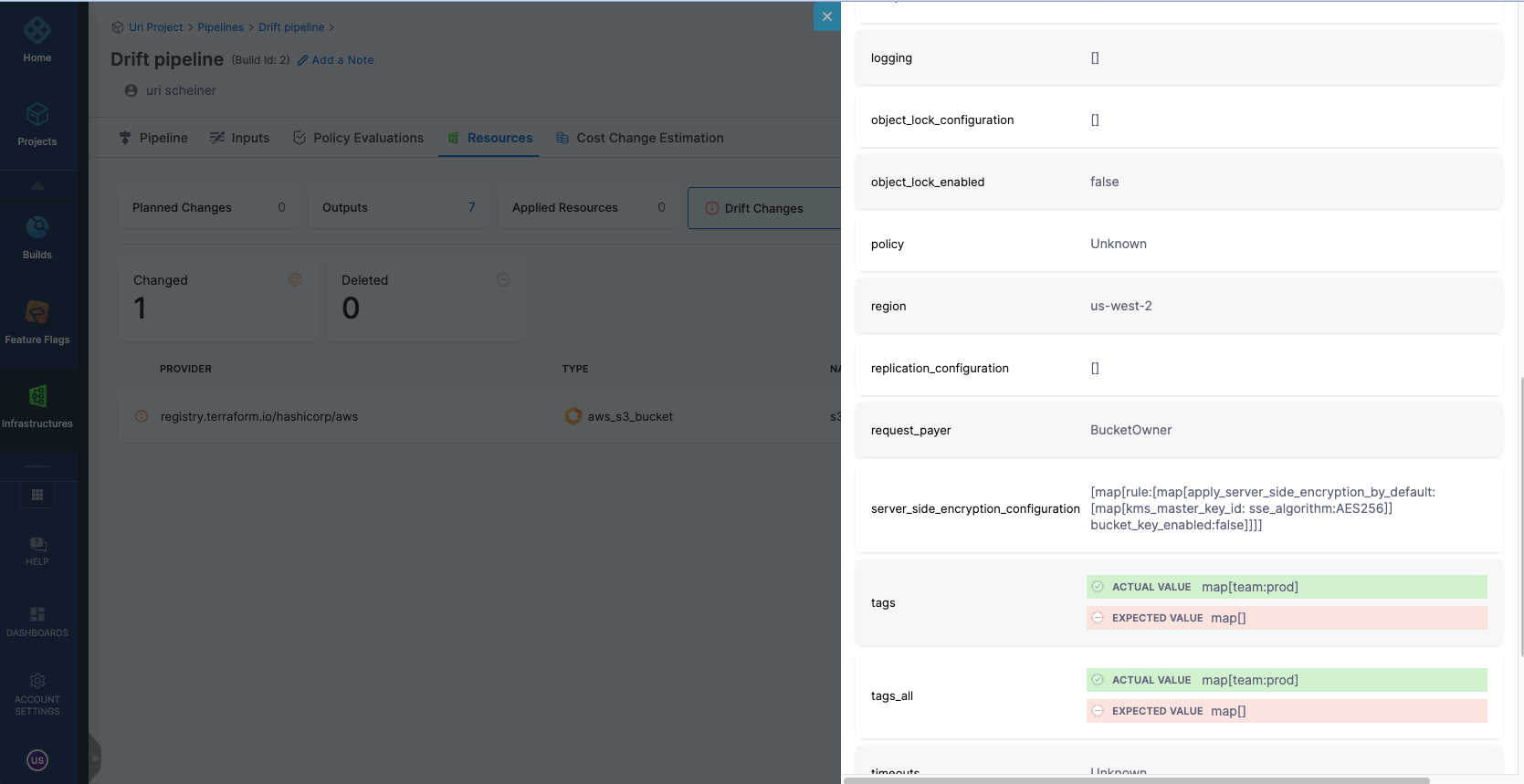Click the user avatar icon
Screen dimensions: 1524x784
coord(37,760)
